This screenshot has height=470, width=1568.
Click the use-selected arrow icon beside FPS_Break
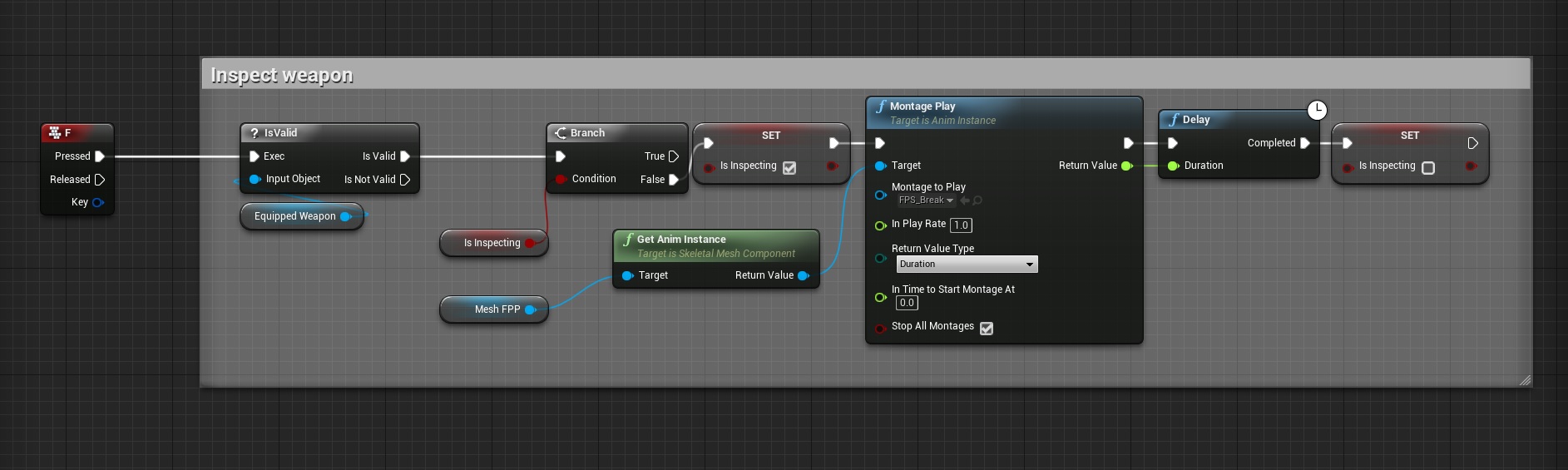tap(964, 200)
